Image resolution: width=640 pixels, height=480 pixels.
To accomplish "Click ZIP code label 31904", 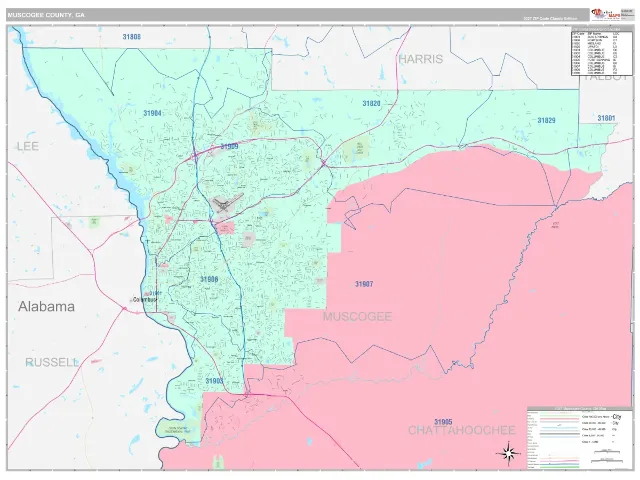I will click(x=152, y=113).
